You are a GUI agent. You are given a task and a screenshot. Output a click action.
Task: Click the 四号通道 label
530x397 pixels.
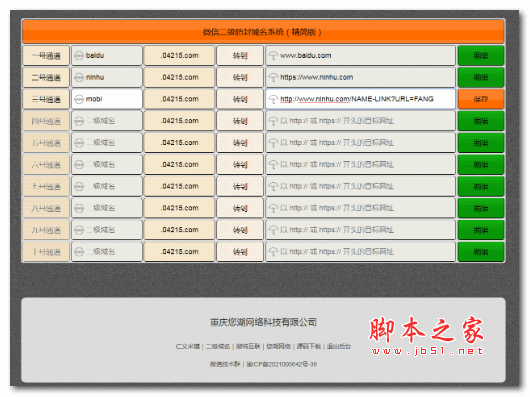(46, 121)
